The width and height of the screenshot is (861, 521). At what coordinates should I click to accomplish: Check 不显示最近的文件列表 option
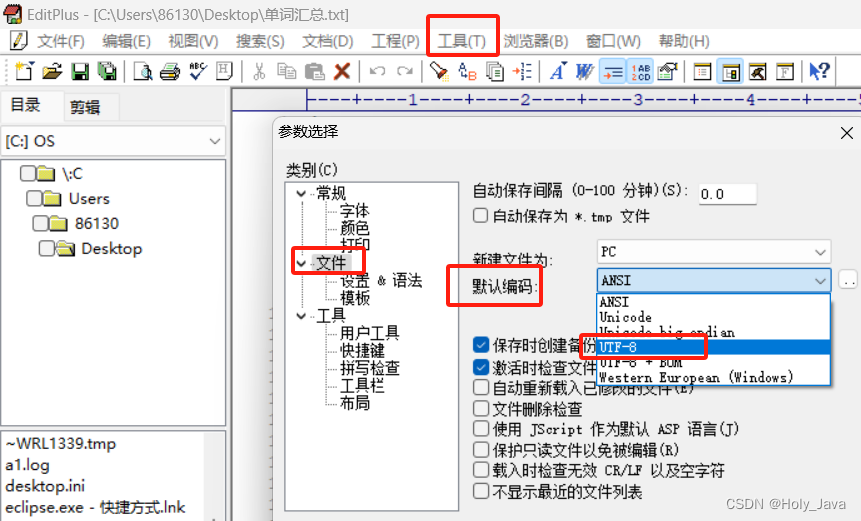pyautogui.click(x=480, y=491)
